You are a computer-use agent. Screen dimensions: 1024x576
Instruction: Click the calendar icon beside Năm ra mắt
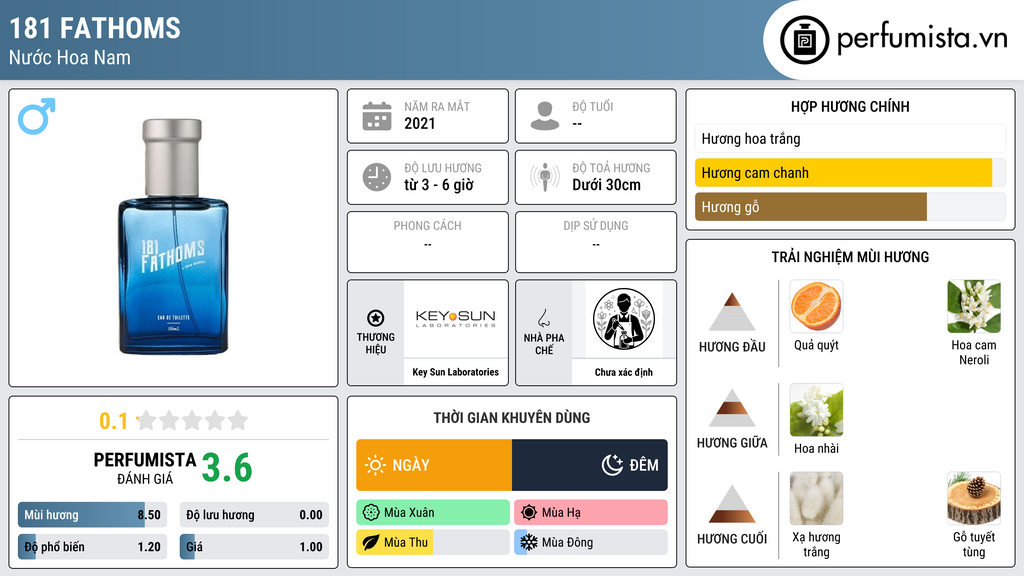[x=377, y=116]
